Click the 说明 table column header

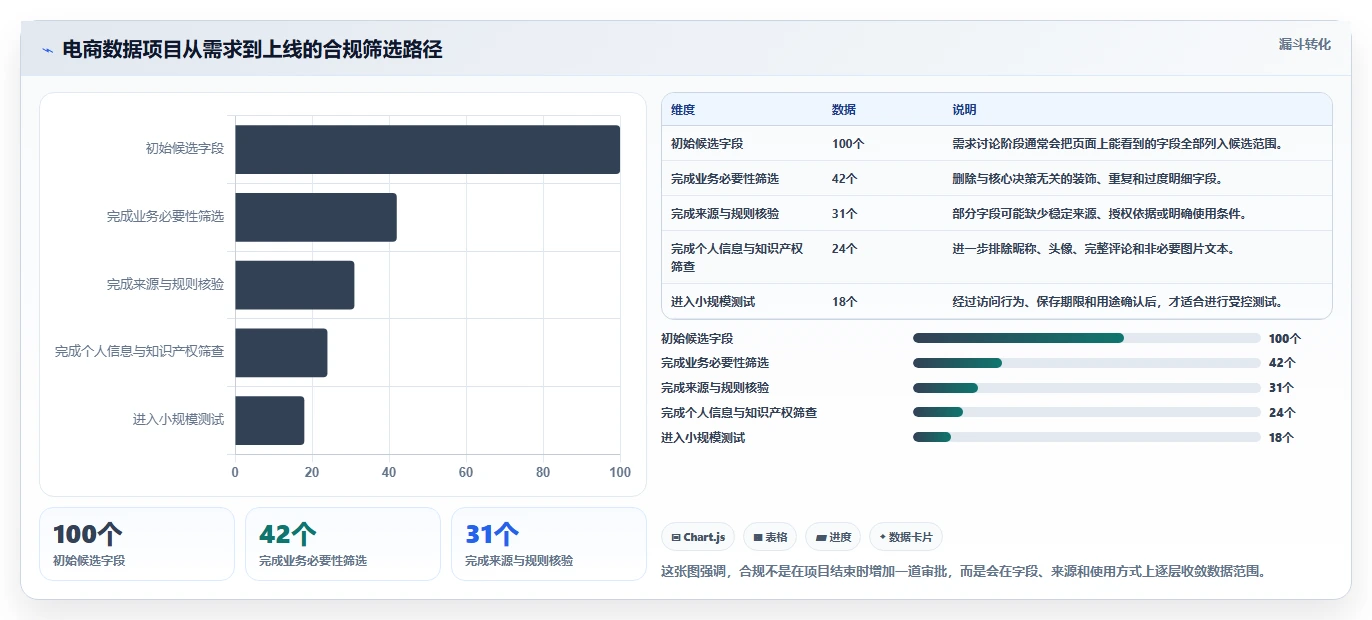[x=965, y=110]
